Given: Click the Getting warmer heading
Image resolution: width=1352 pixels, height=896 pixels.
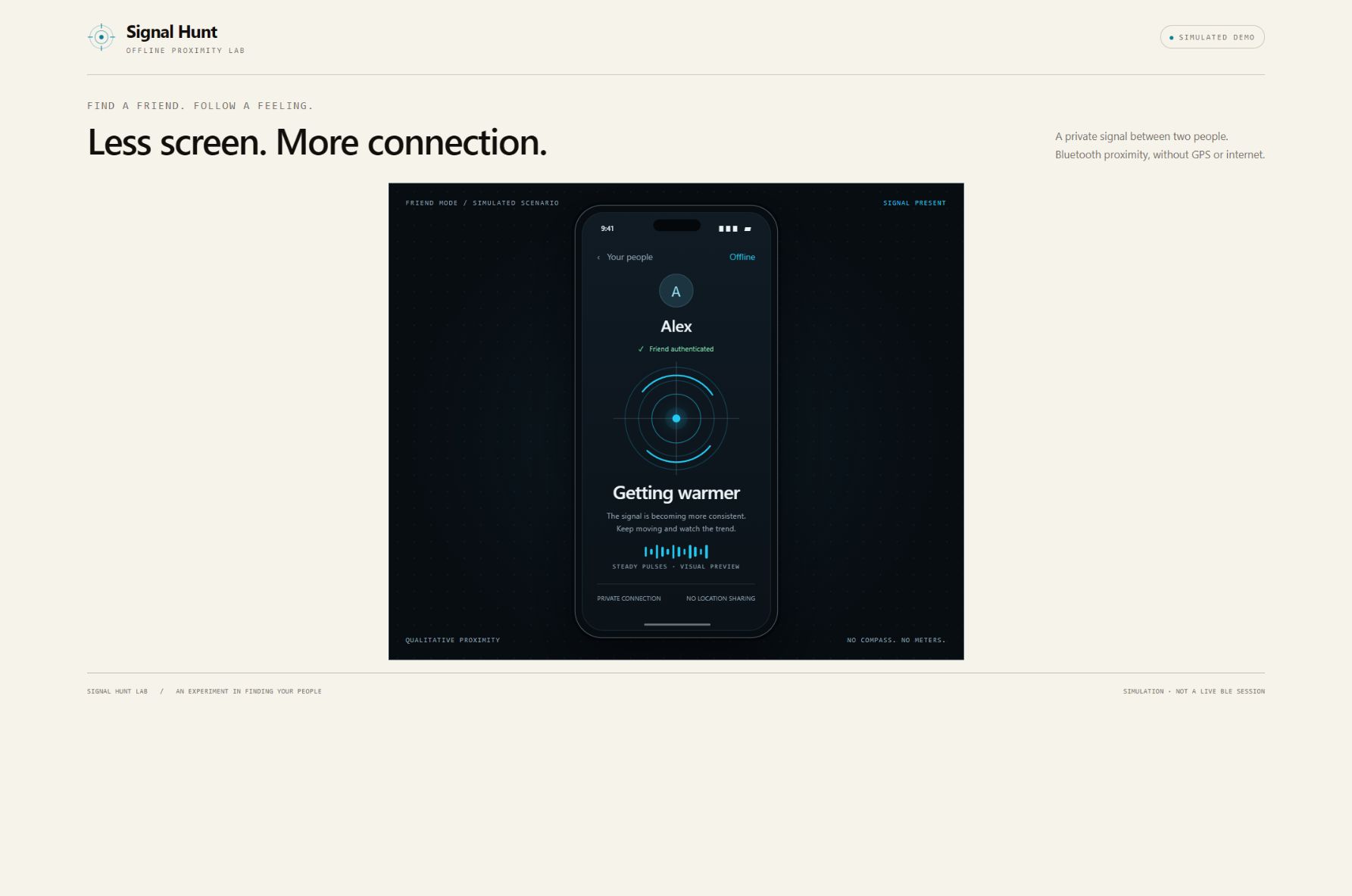Looking at the screenshot, I should click(x=676, y=493).
